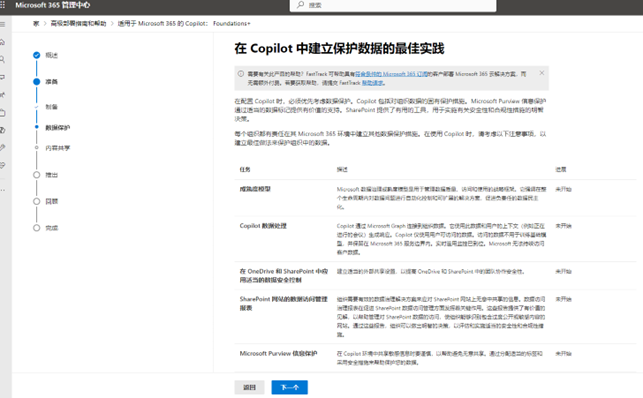Click into the top search box
Screen dimensions: 643x398
(x=393, y=5)
